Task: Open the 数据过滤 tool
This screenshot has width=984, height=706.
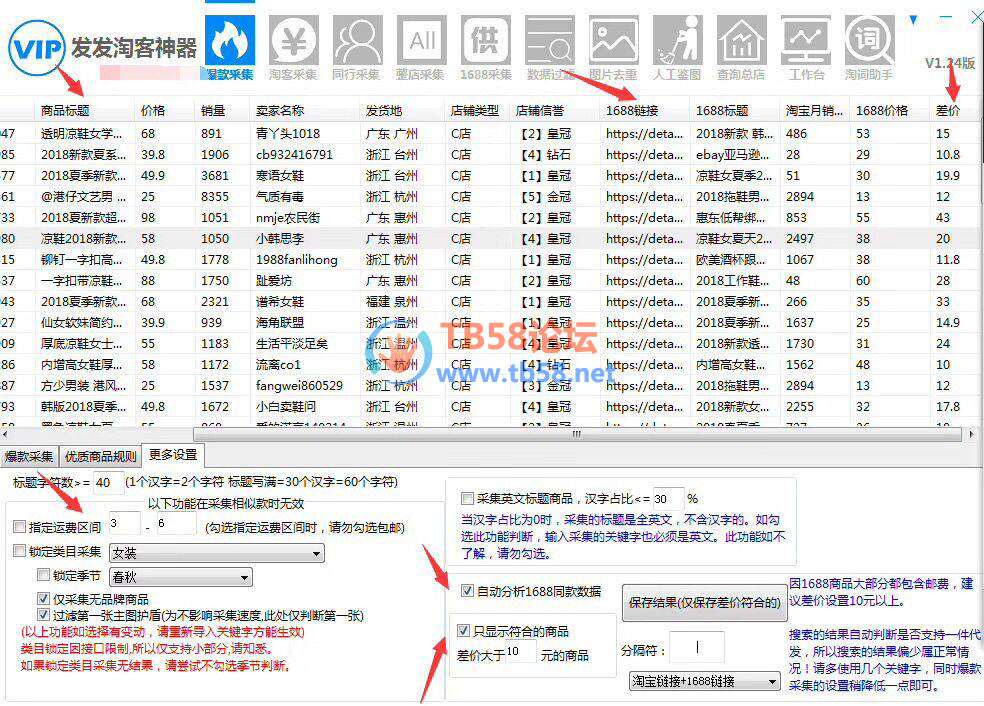Action: (x=550, y=48)
